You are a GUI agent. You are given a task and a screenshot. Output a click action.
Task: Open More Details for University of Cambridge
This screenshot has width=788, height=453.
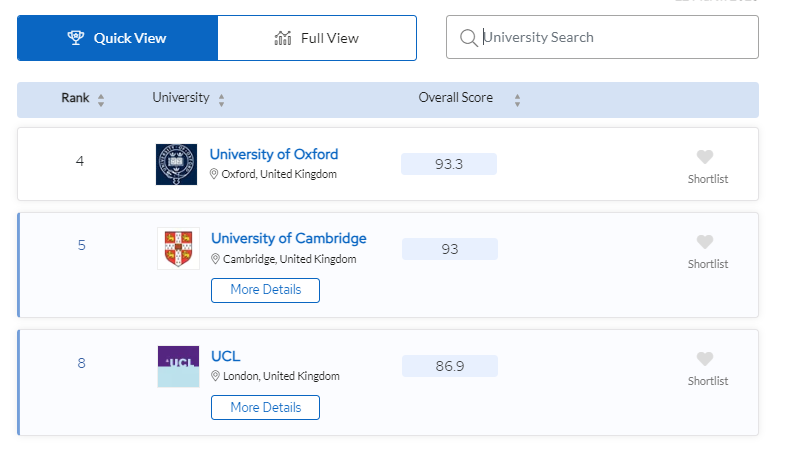coord(265,290)
